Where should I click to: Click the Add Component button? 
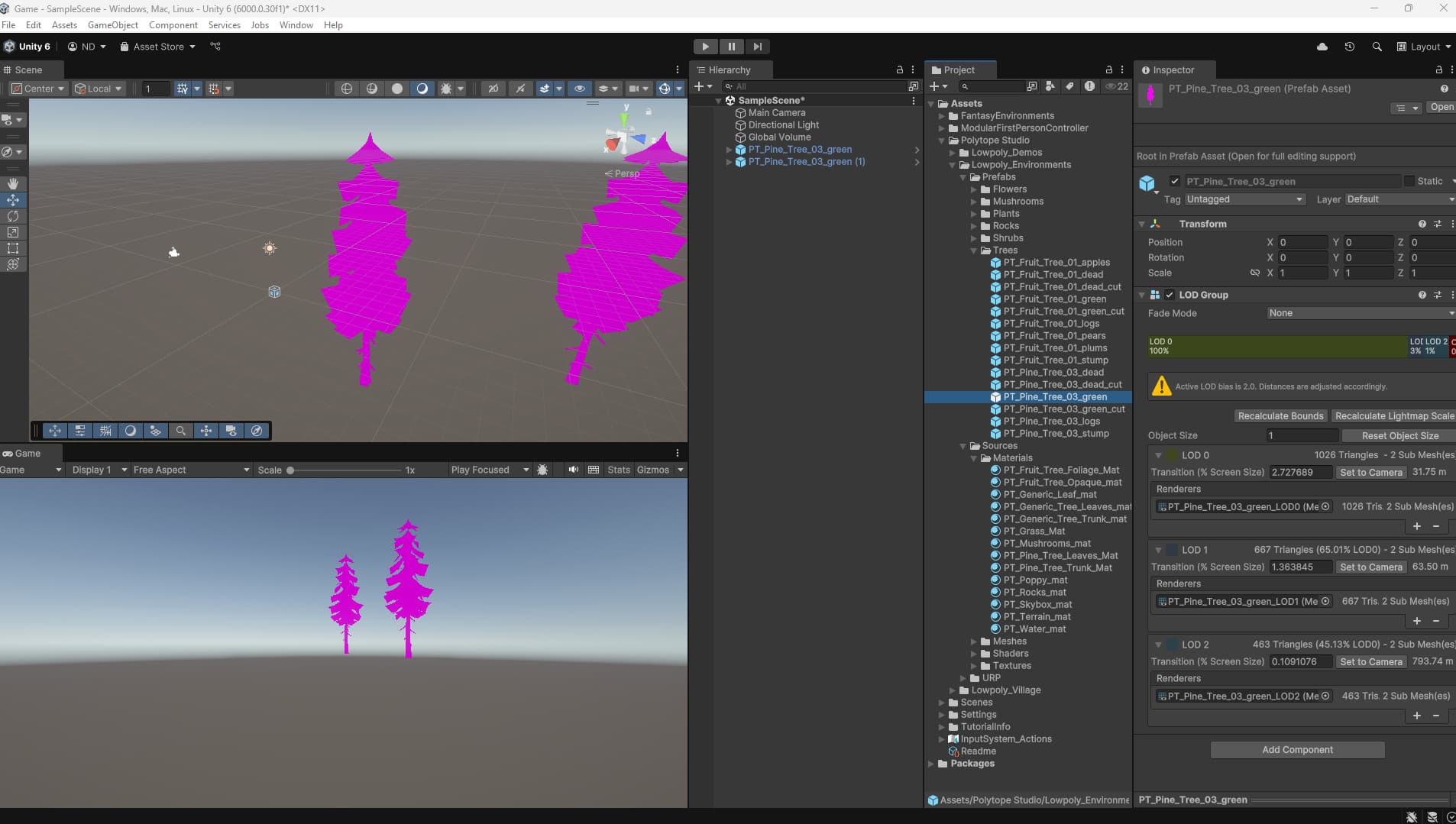(x=1296, y=749)
